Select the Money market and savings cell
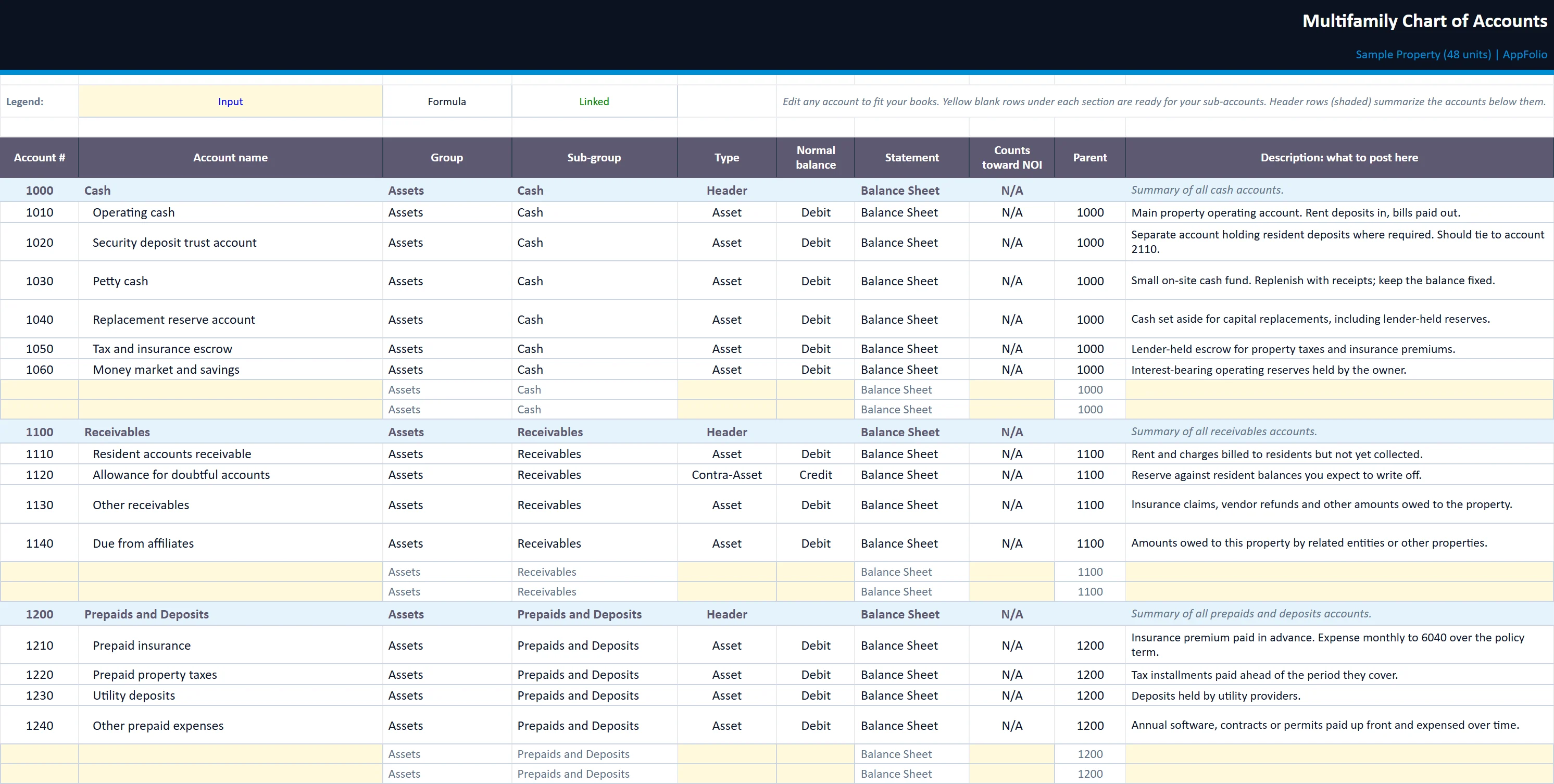 coord(231,370)
